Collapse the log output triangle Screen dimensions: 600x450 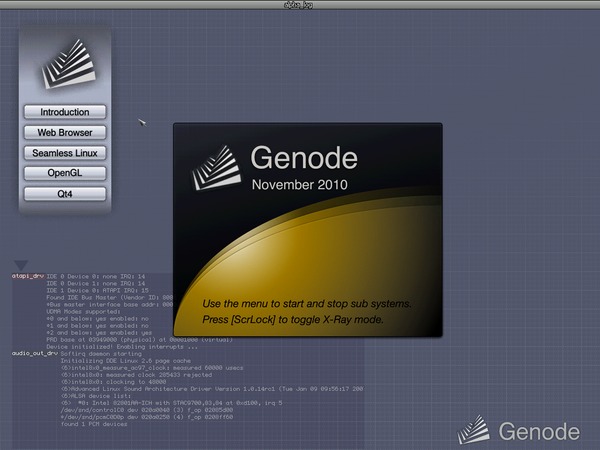point(21,265)
